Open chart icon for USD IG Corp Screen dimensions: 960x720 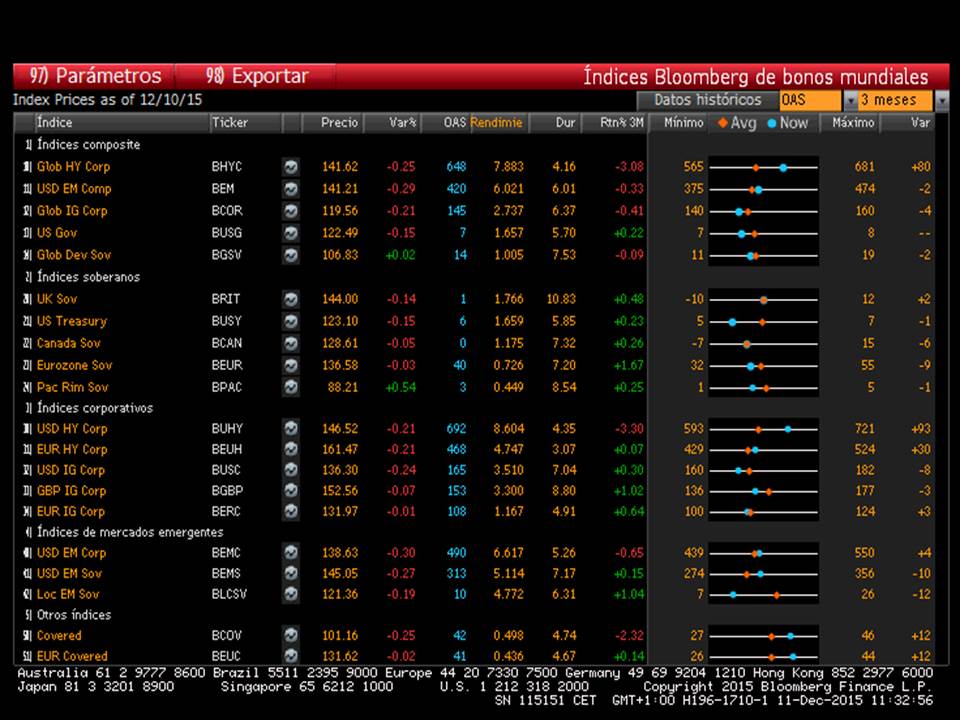[291, 470]
